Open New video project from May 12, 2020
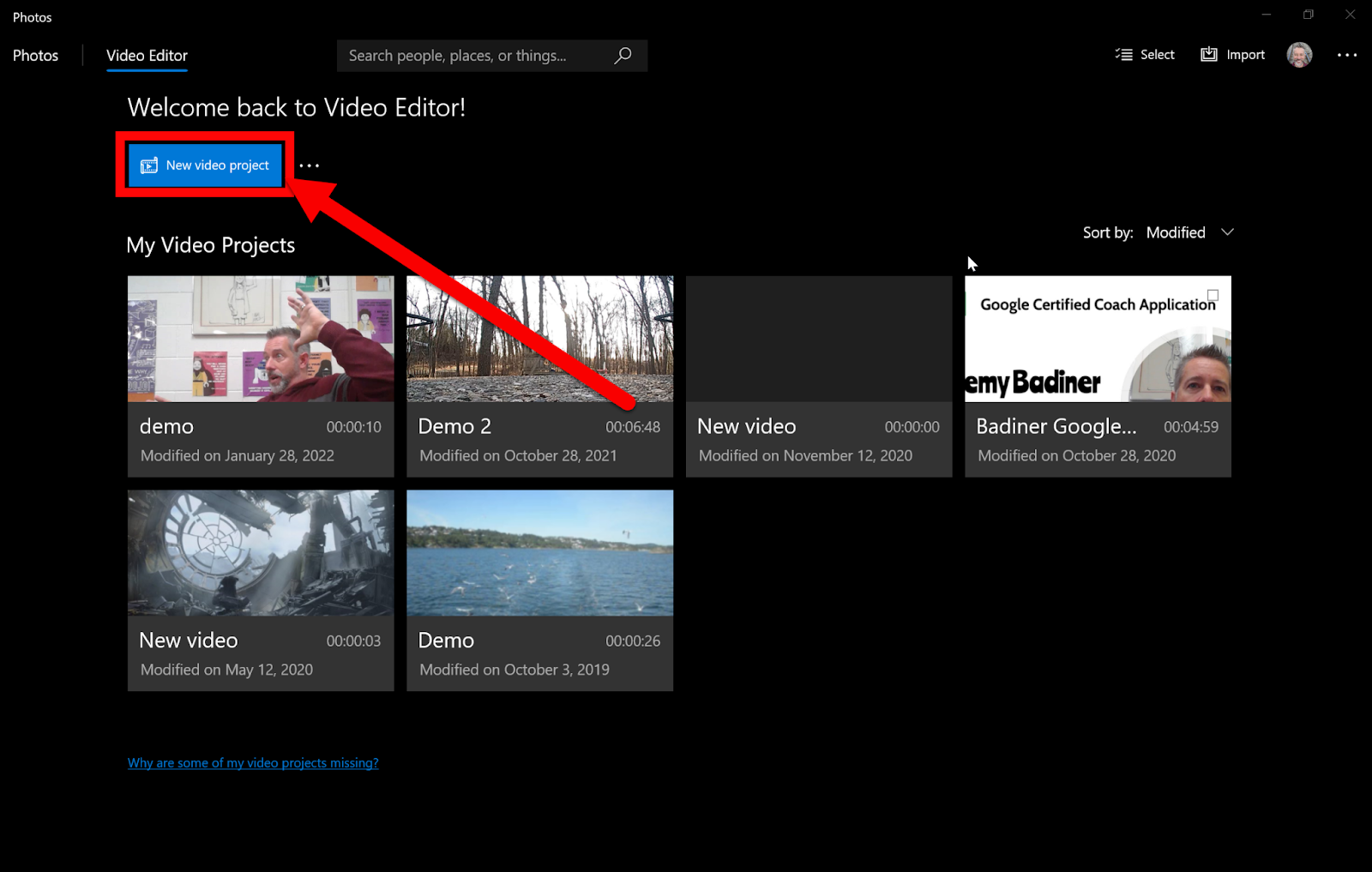 click(261, 591)
